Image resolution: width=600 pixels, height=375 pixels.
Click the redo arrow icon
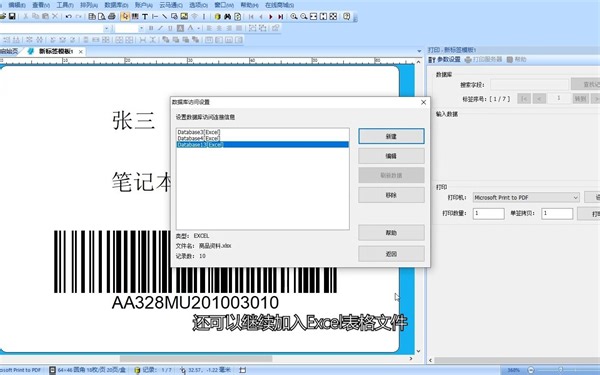pyautogui.click(x=78, y=16)
